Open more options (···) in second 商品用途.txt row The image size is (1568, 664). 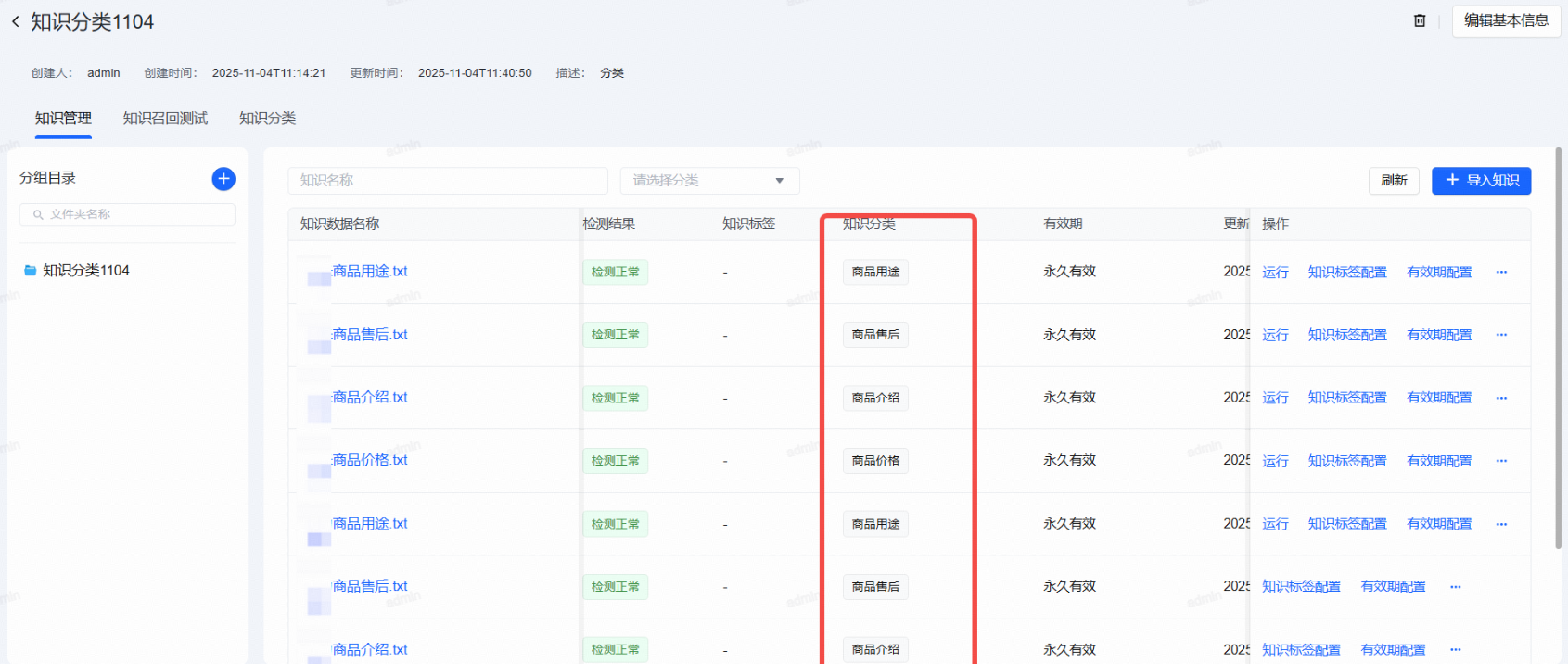(1501, 524)
